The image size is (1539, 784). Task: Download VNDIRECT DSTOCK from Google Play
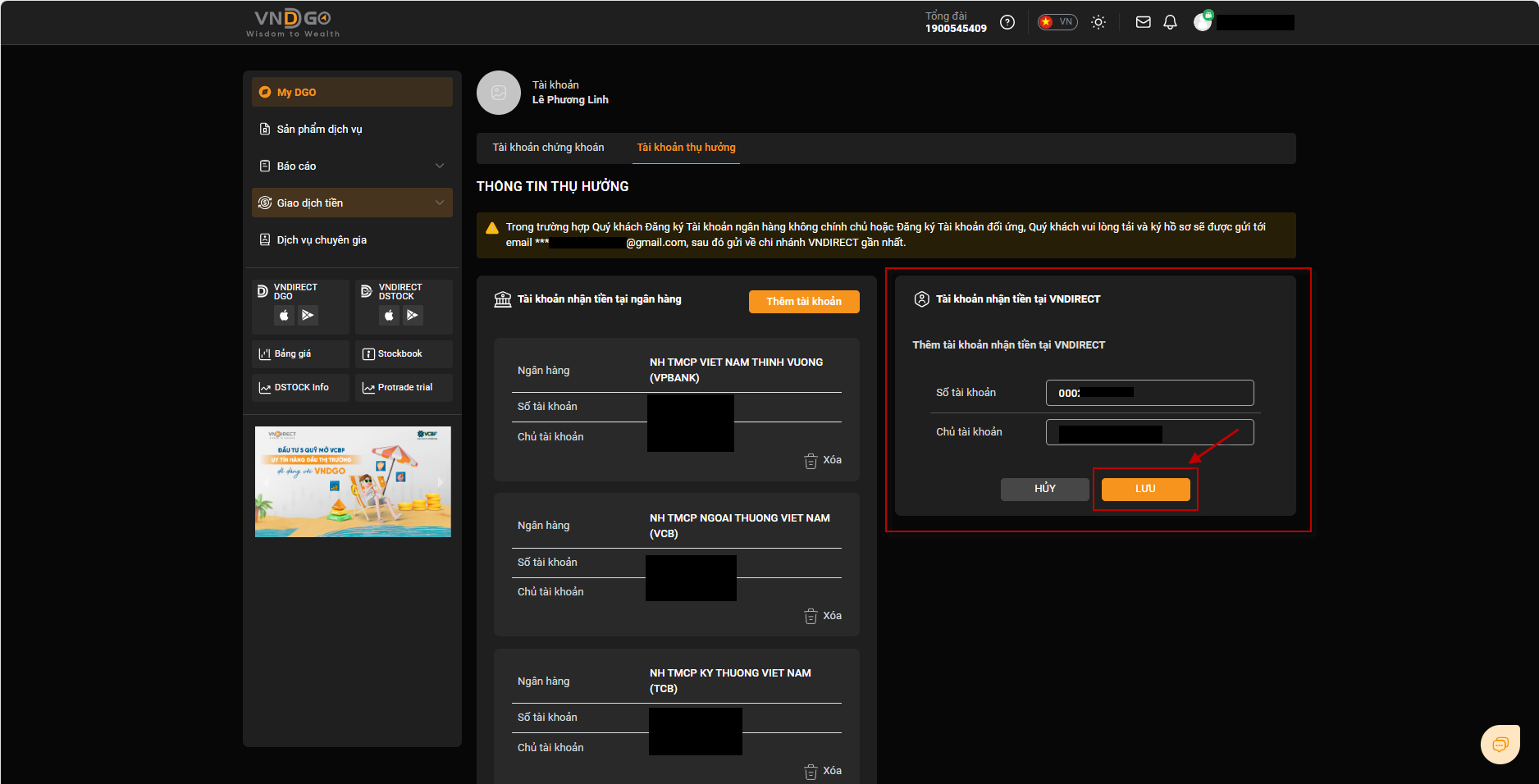(x=413, y=315)
